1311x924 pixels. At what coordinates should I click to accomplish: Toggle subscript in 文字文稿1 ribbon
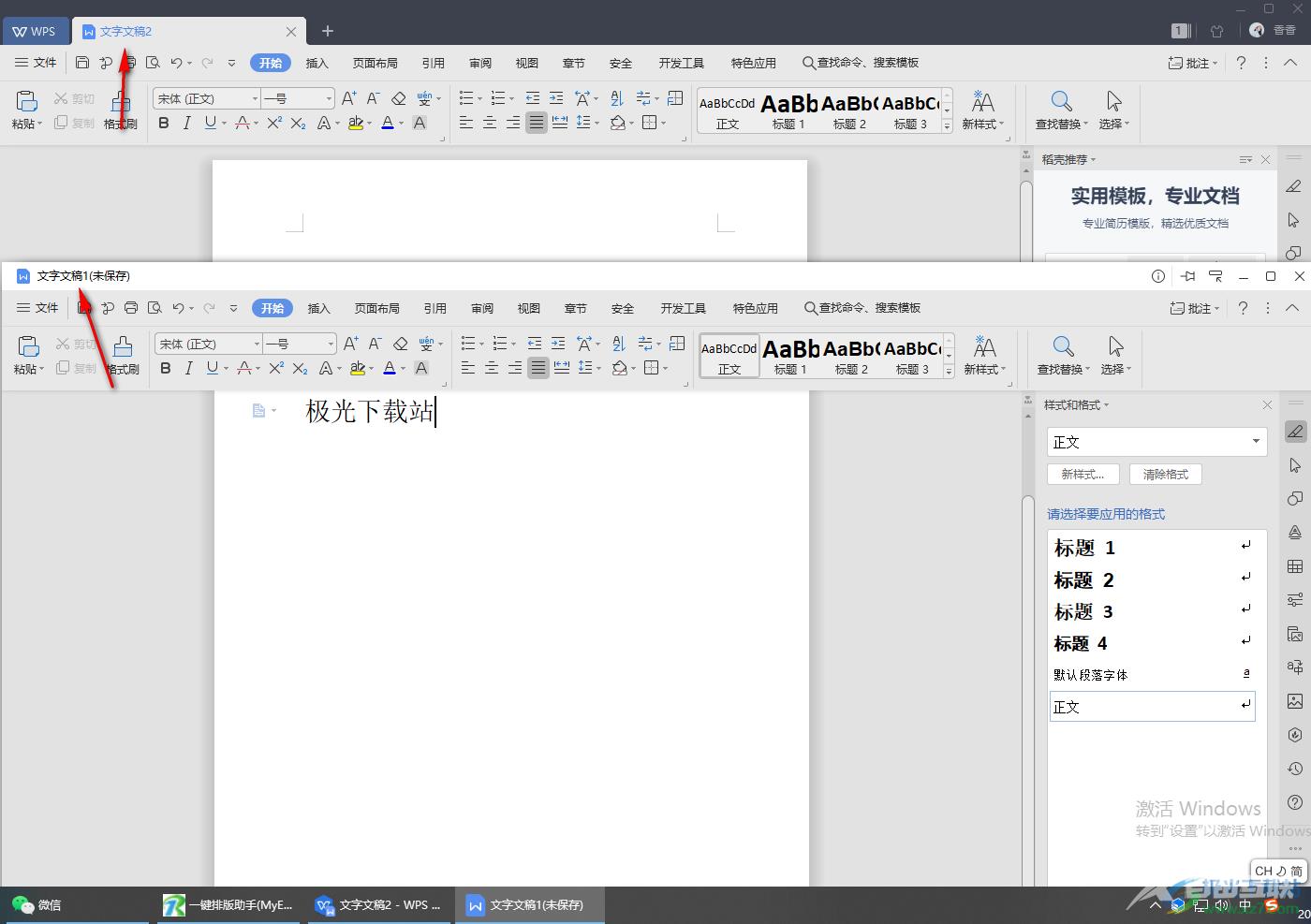[x=300, y=368]
